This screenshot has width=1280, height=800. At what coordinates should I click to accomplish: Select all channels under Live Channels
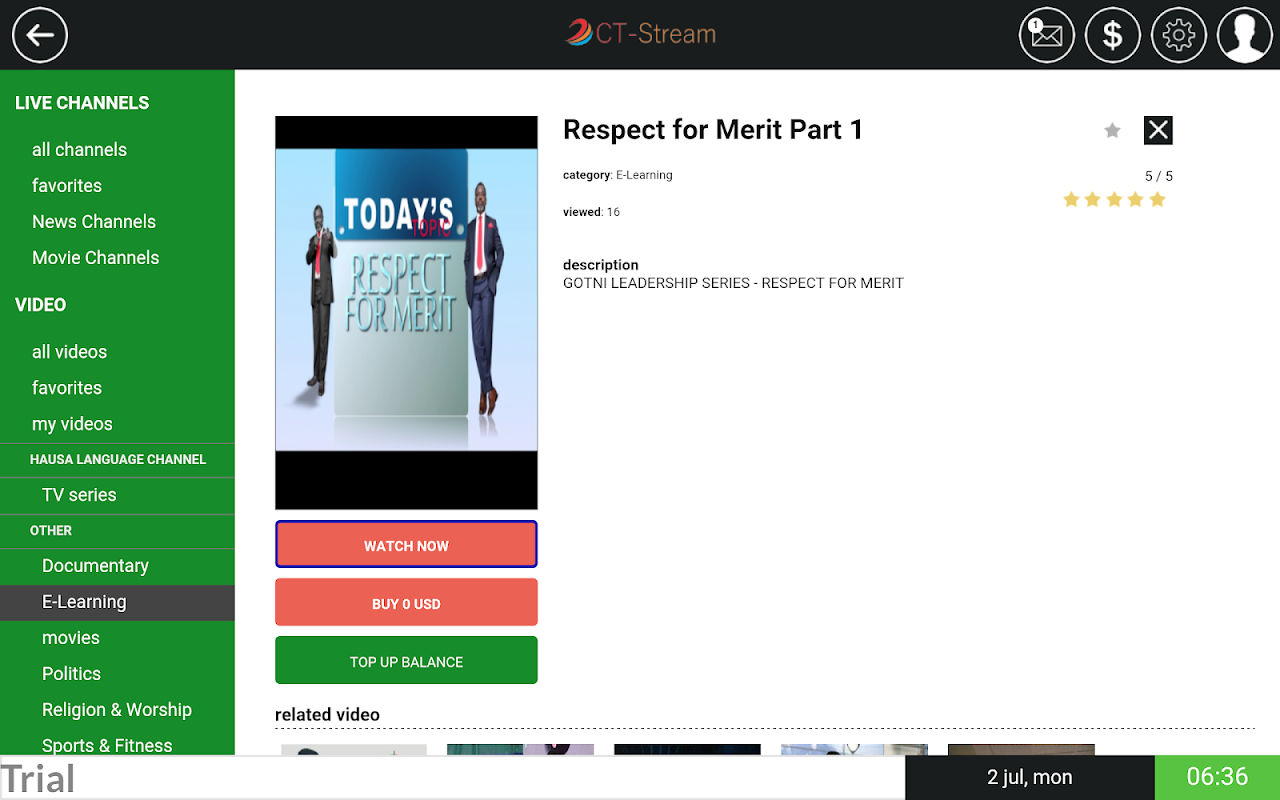click(x=79, y=150)
